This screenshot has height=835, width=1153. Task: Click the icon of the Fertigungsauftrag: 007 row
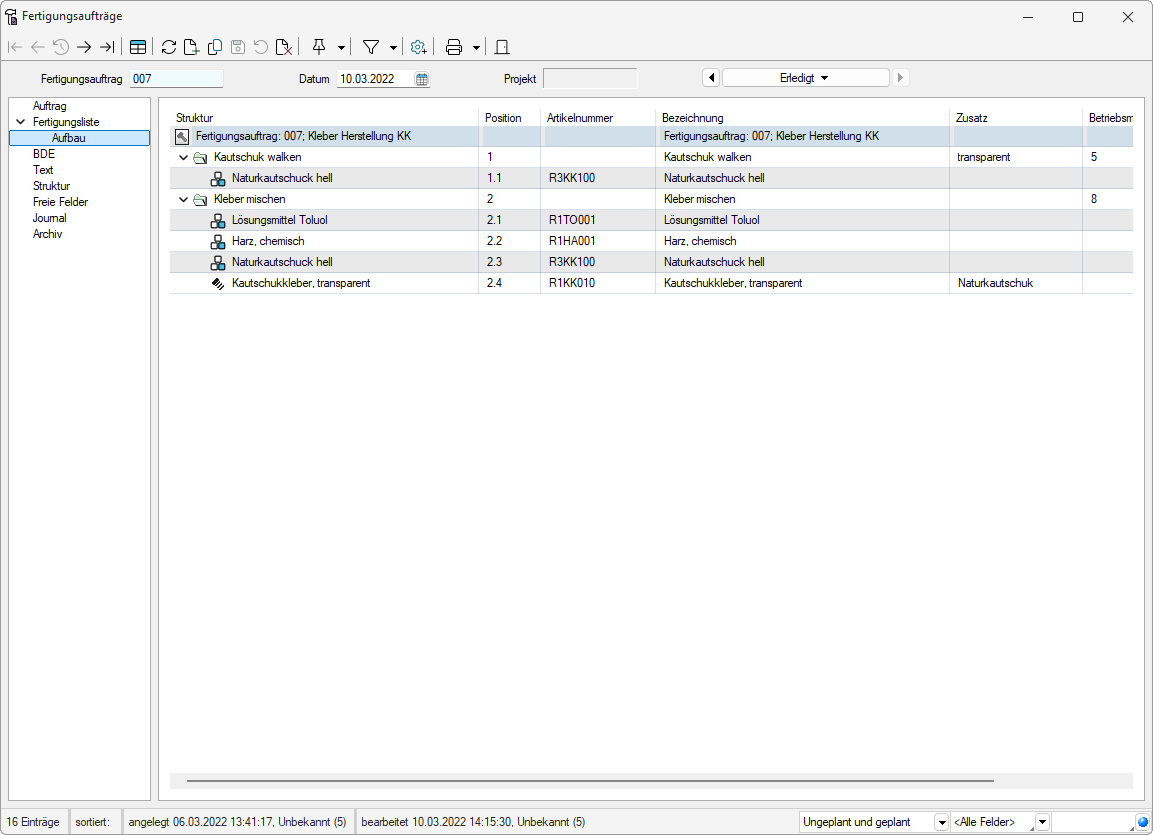pos(182,137)
